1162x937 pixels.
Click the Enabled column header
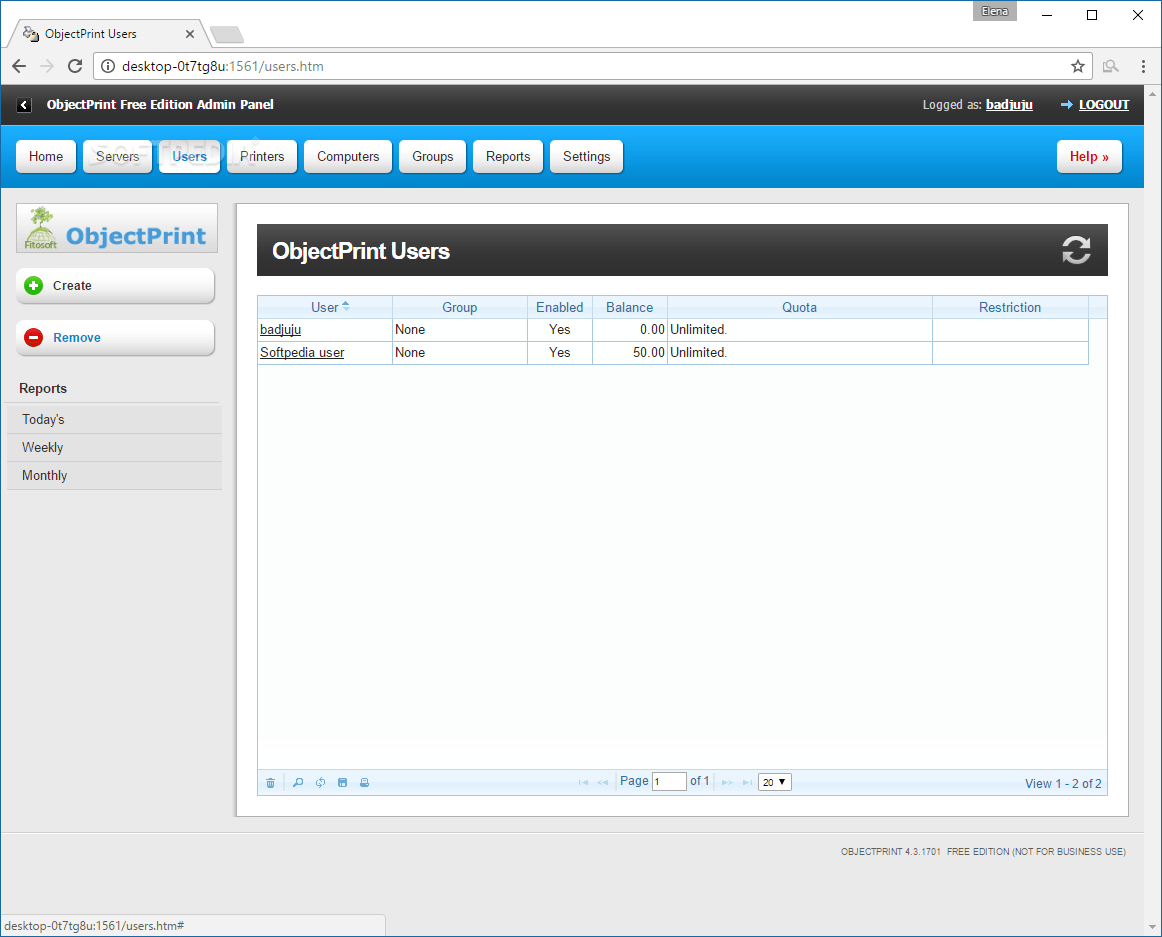click(x=560, y=307)
